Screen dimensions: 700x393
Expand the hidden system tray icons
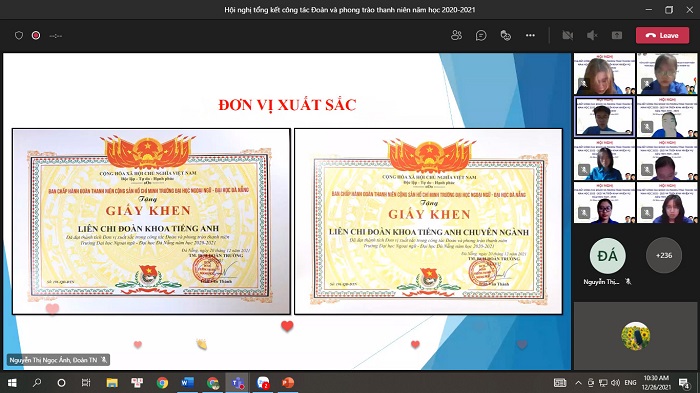578,383
